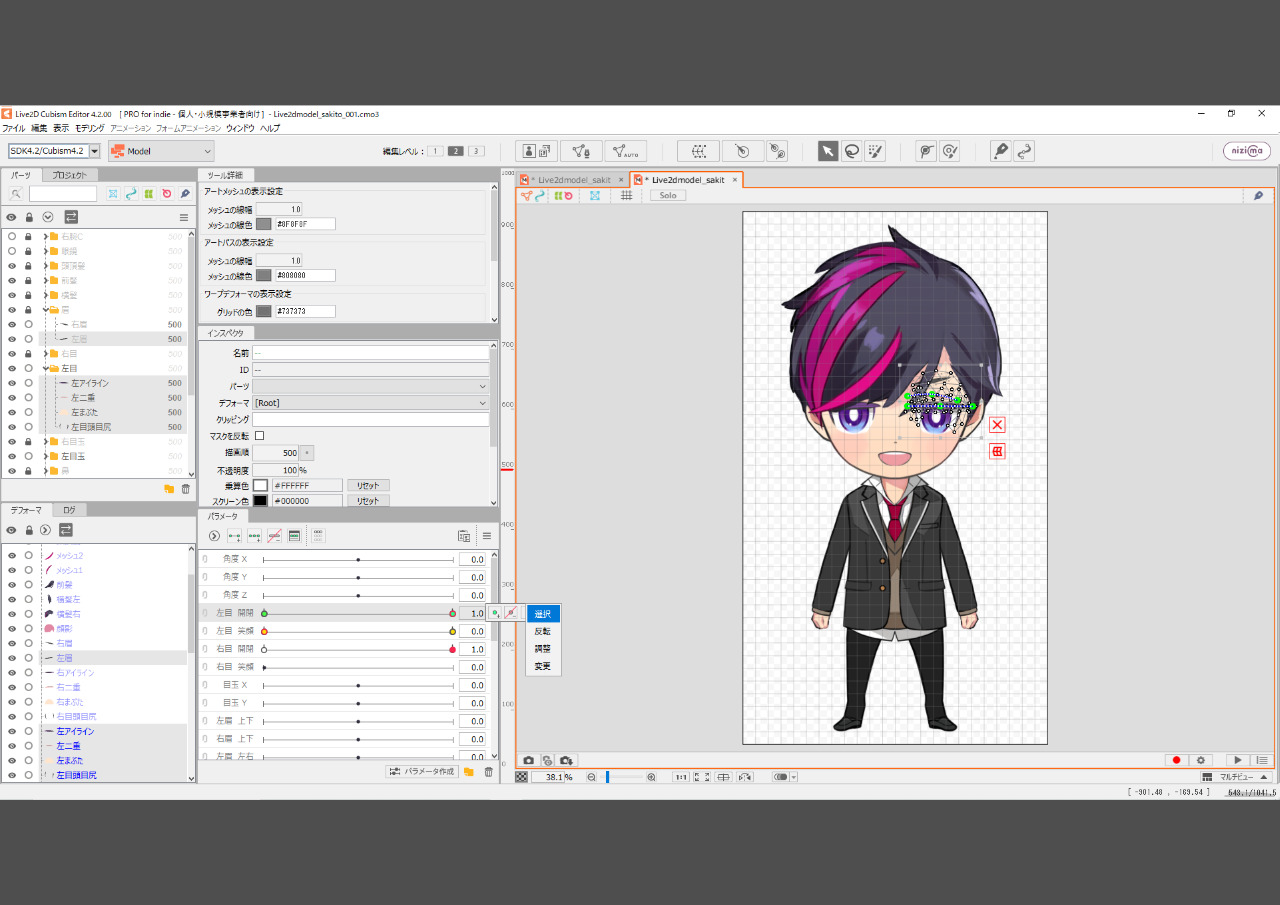Click the zoom out magnifier icon
The height and width of the screenshot is (905, 1280).
point(592,777)
